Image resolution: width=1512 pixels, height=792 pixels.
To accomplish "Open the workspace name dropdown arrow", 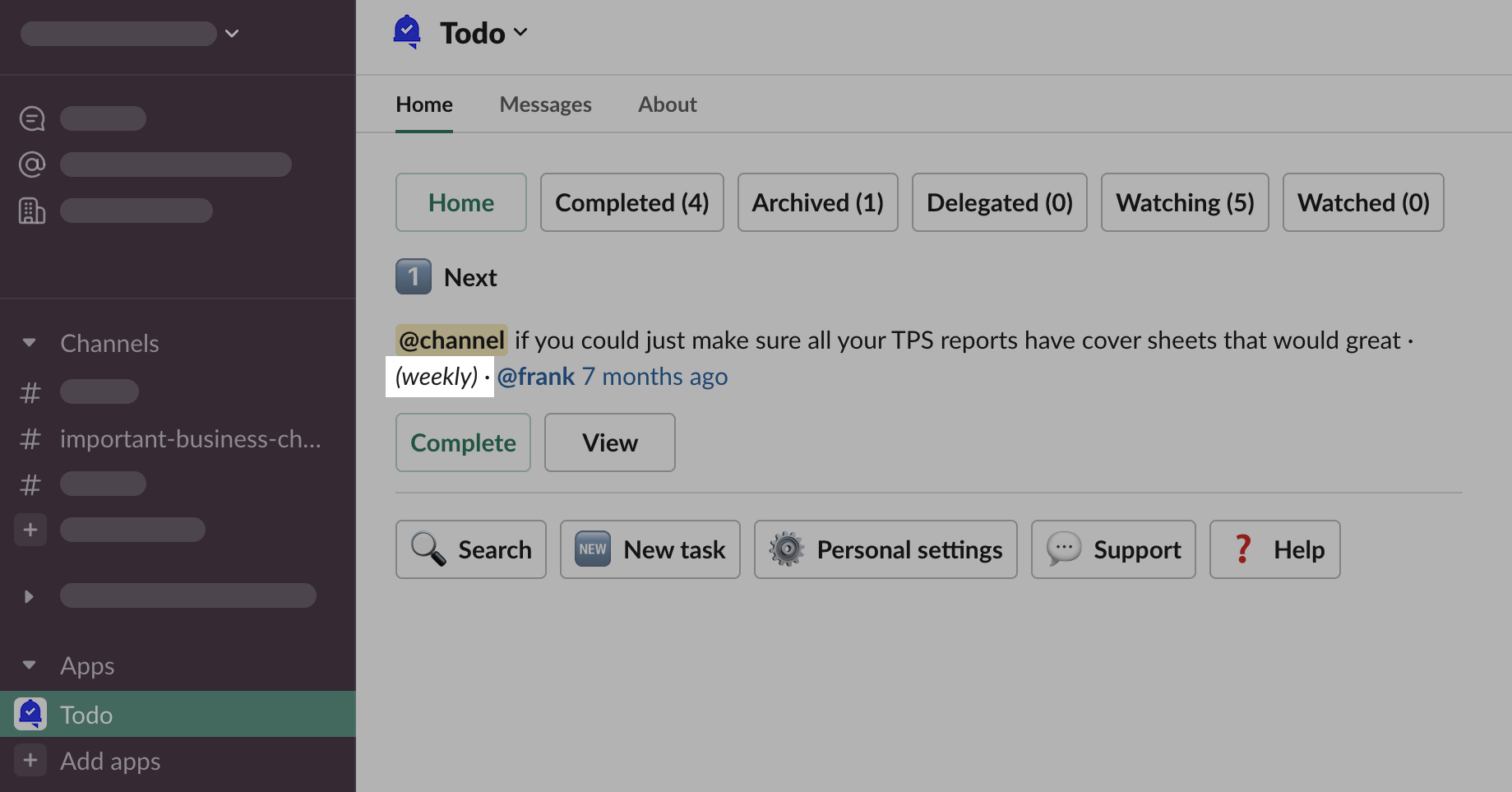I will click(232, 34).
